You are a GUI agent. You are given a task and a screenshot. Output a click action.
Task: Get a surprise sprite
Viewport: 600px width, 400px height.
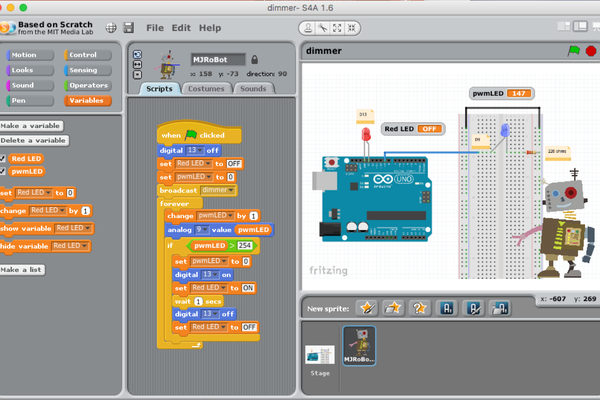419,308
